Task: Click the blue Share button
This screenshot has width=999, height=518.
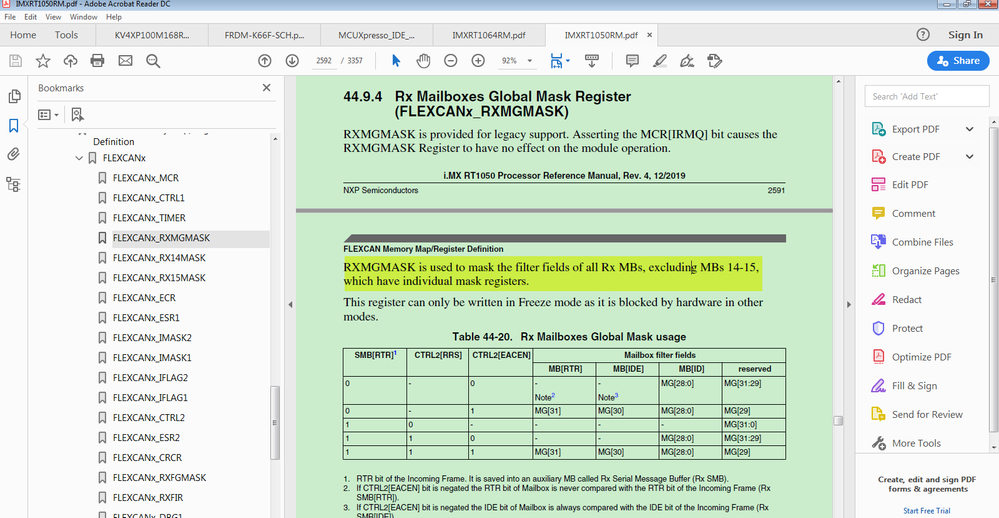Action: pos(958,61)
